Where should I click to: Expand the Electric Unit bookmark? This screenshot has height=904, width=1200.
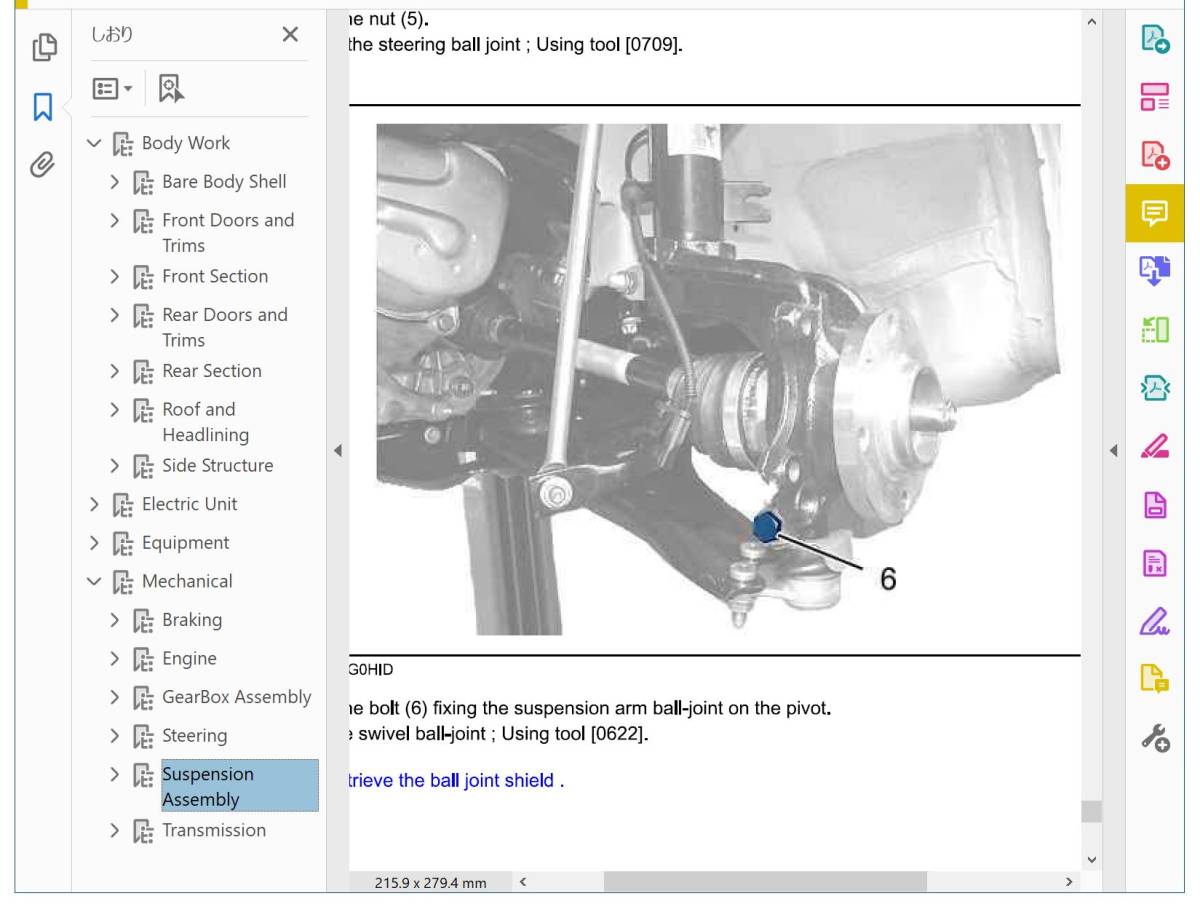point(94,505)
